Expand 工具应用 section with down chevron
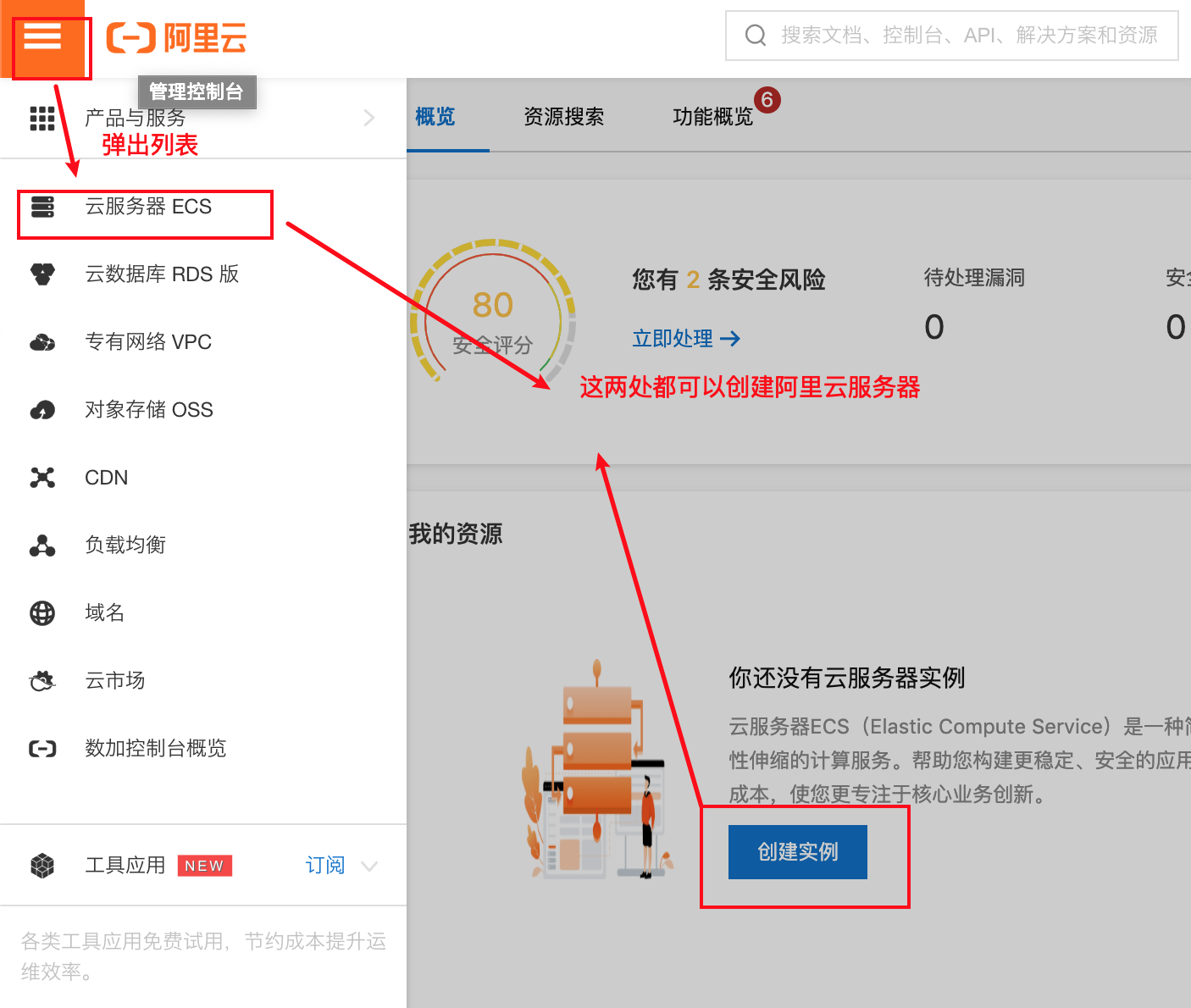The image size is (1191, 1008). click(368, 866)
